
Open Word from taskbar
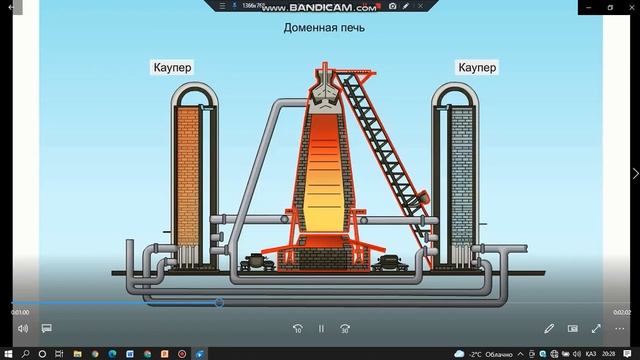click(x=130, y=354)
